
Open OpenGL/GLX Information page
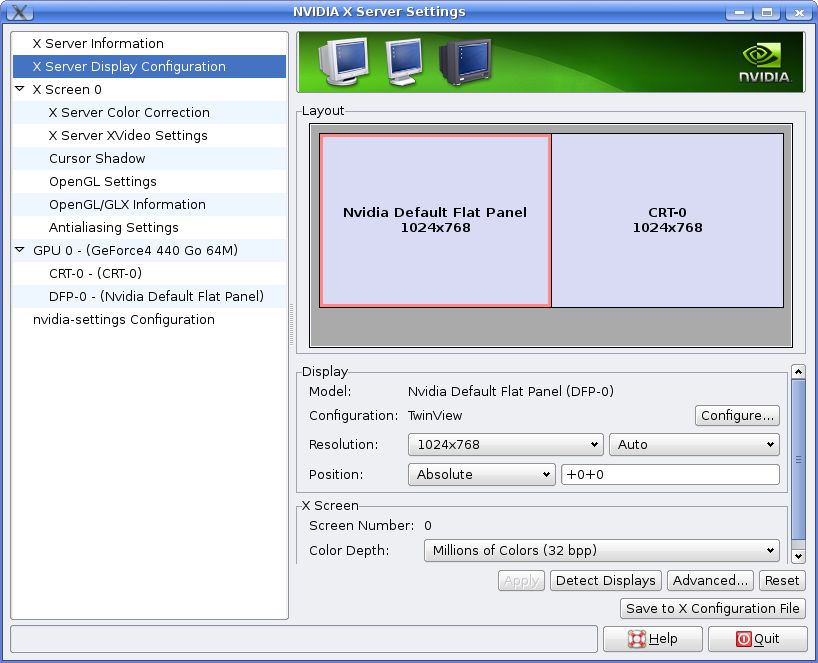[x=149, y=204]
